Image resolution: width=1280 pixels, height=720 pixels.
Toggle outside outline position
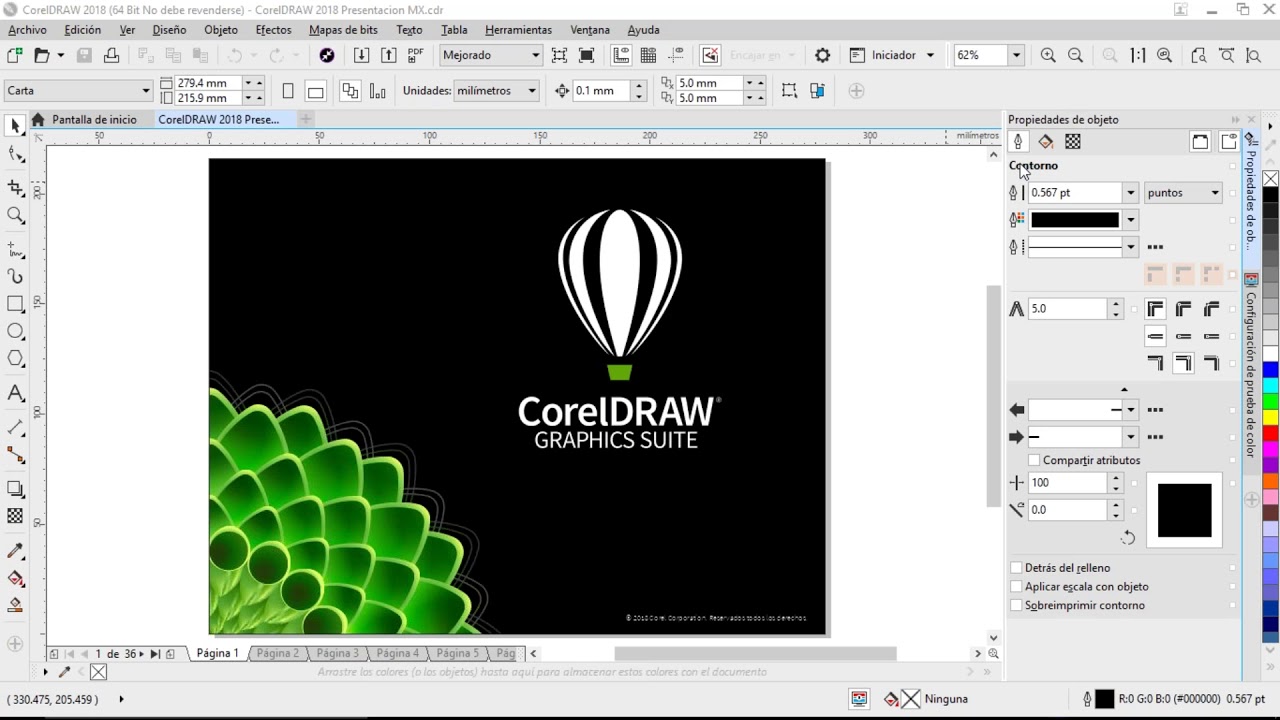point(1155,363)
